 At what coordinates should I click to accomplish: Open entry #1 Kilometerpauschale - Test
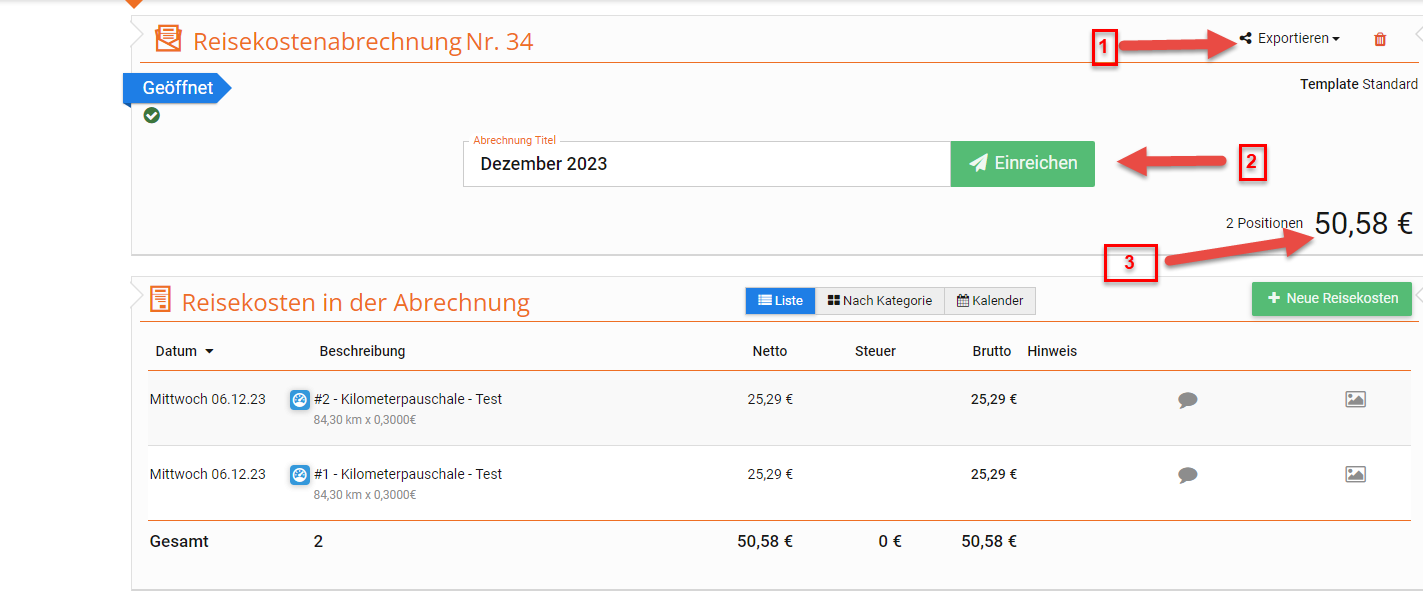click(x=408, y=474)
